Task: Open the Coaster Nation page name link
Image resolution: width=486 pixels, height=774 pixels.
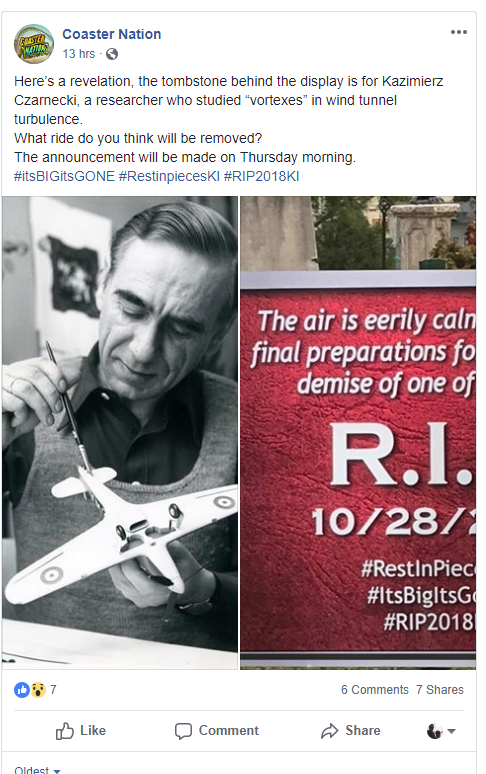Action: 112,34
